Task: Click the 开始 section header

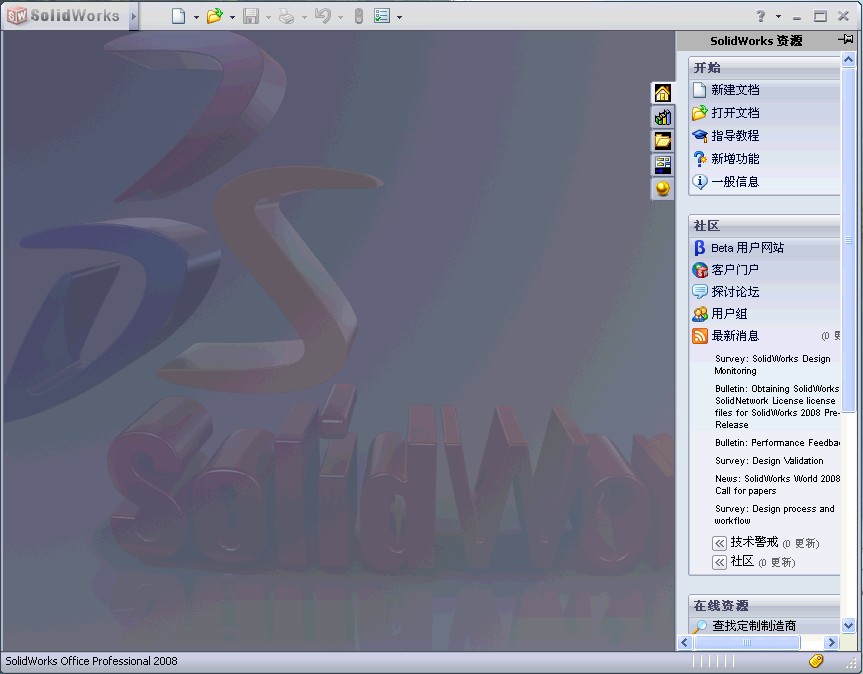Action: 764,67
